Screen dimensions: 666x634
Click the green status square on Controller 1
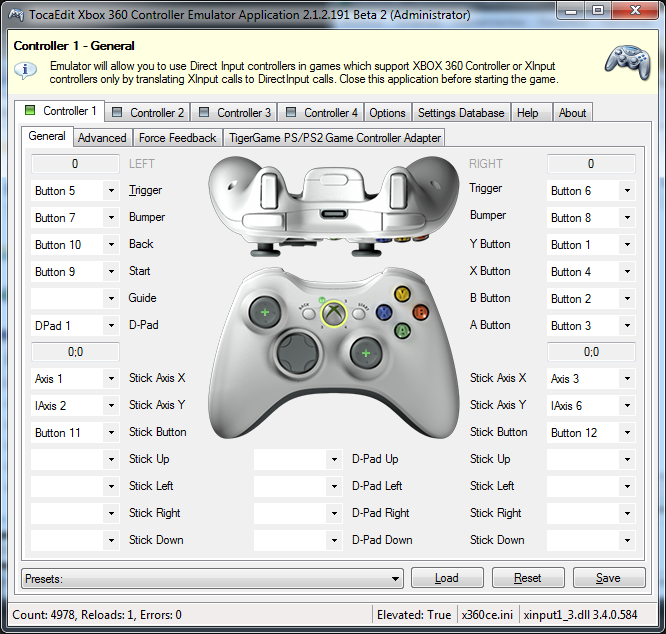tap(30, 111)
